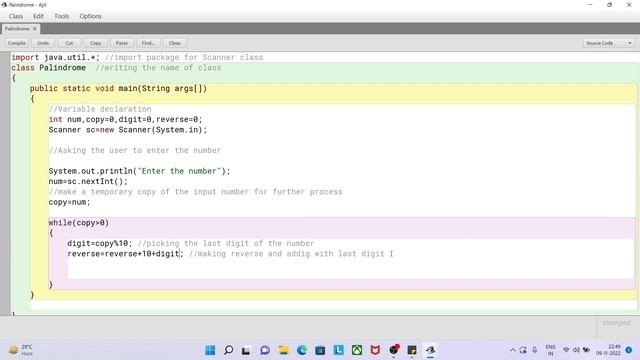Click the Find... button
640x360 pixels.
pos(148,43)
